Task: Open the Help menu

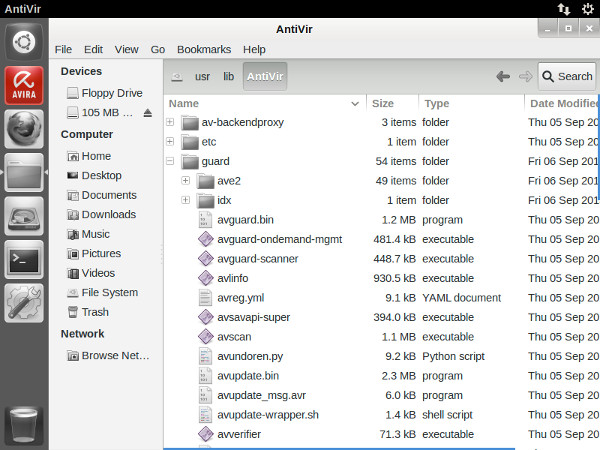Action: coord(254,49)
